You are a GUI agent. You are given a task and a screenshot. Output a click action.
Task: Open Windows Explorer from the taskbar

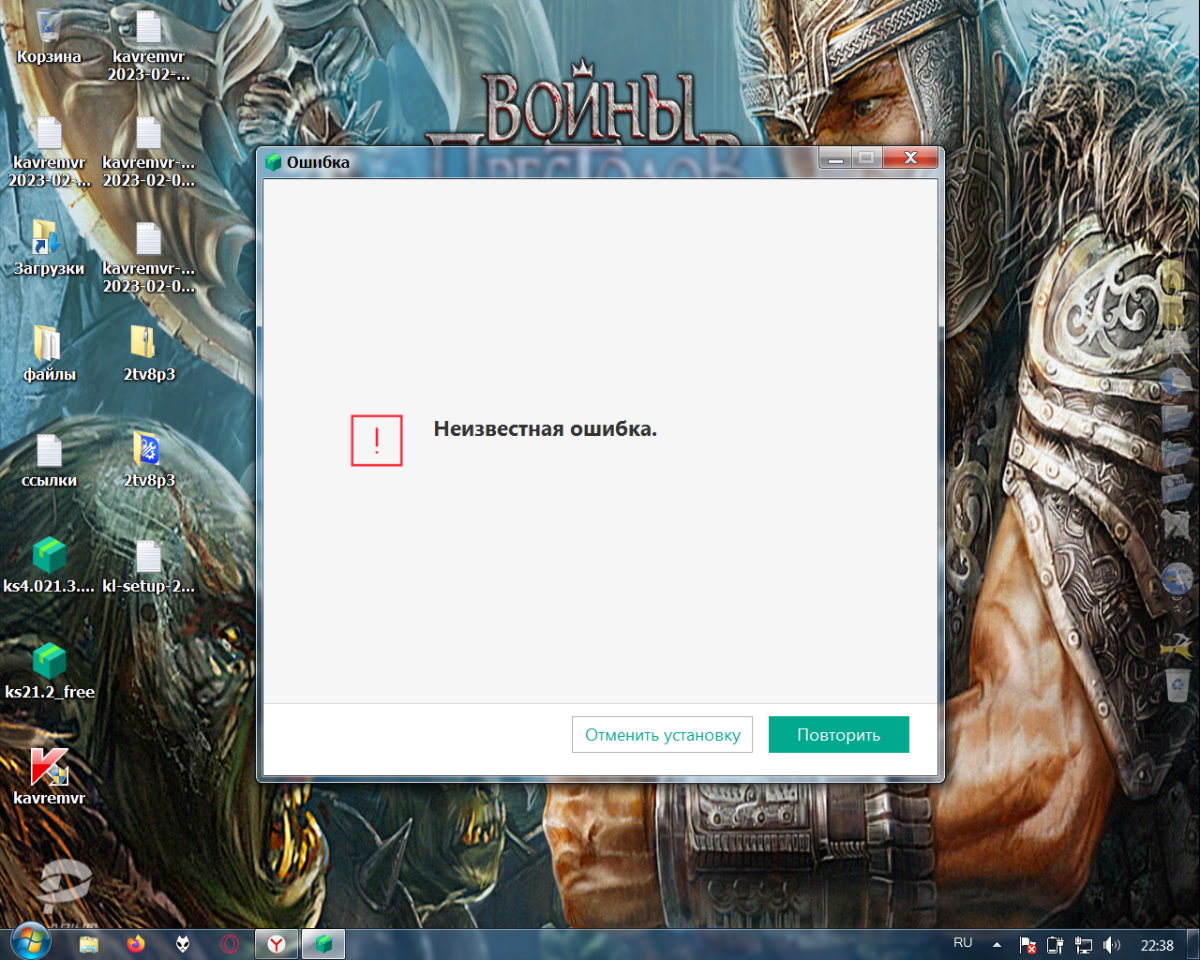pyautogui.click(x=89, y=943)
